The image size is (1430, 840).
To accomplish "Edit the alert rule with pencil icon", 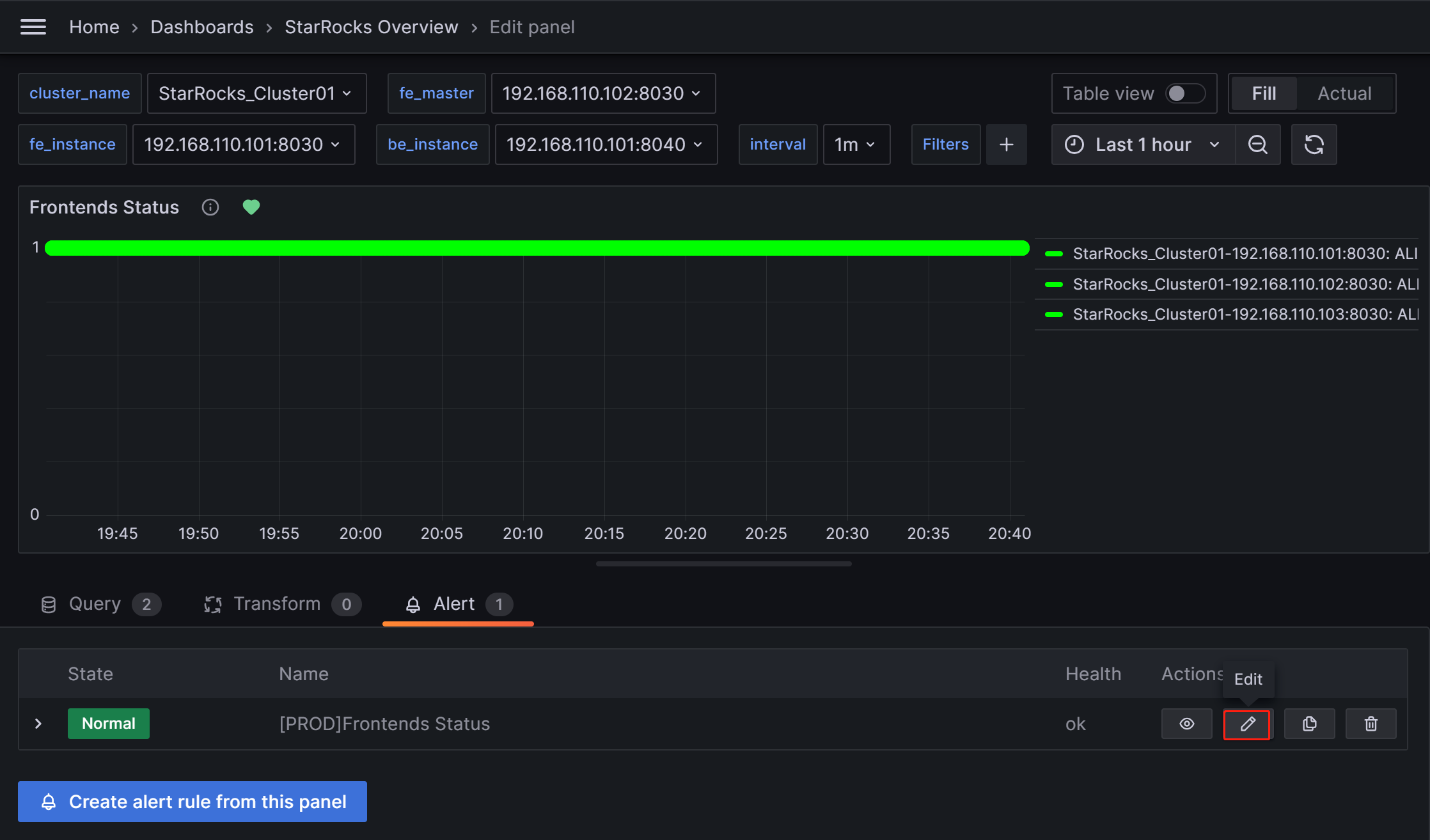I will [1247, 724].
